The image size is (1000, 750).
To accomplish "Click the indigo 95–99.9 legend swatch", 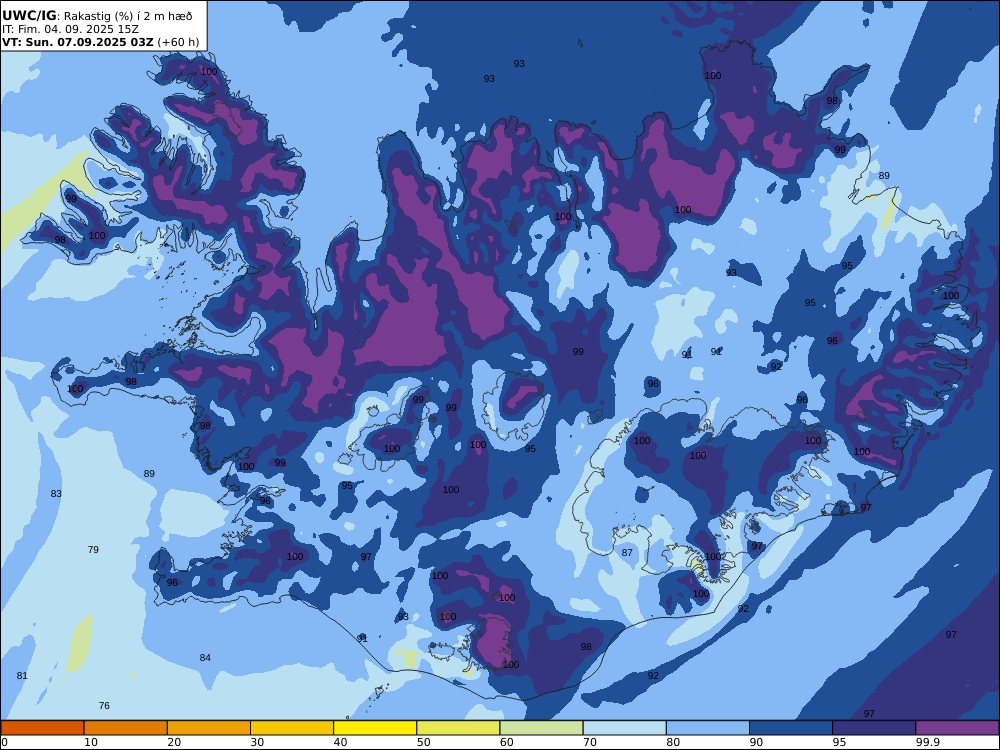I will pyautogui.click(x=874, y=728).
